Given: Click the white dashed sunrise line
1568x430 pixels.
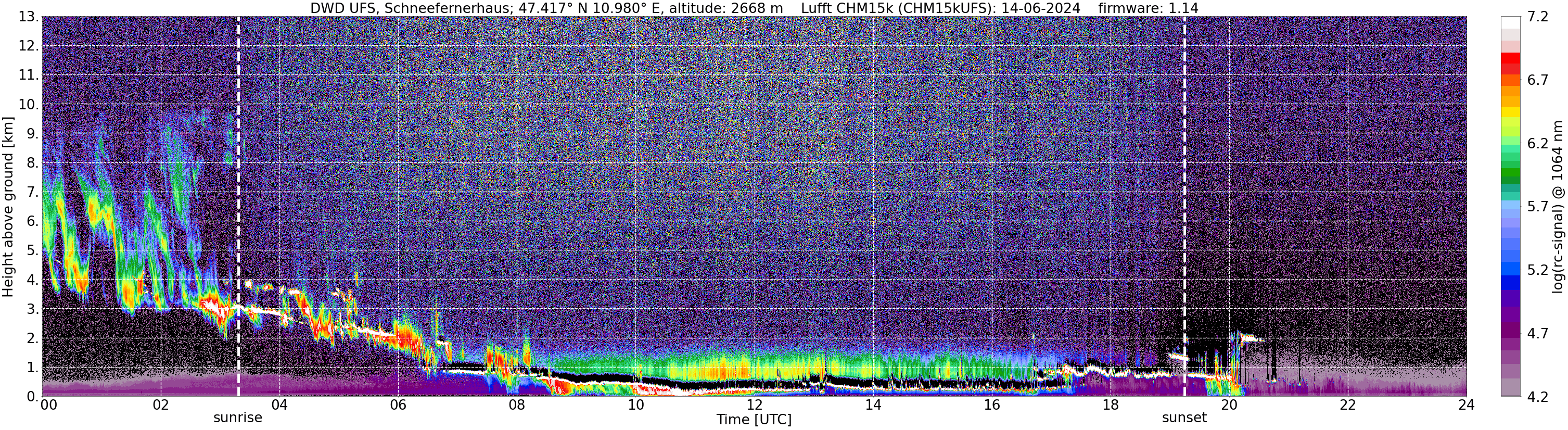Looking at the screenshot, I should [238, 207].
